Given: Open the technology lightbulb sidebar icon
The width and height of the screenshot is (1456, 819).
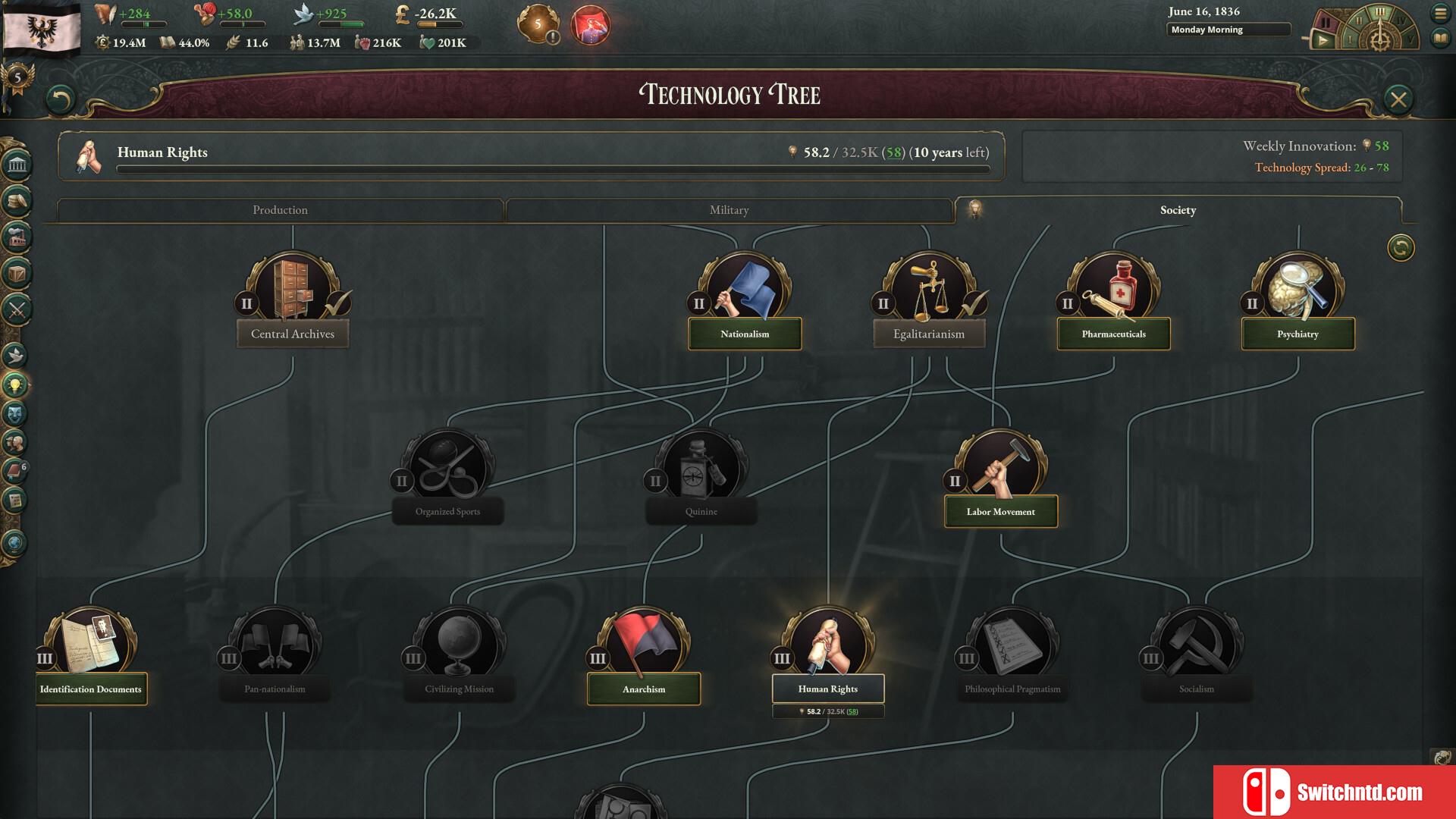Looking at the screenshot, I should 15,384.
